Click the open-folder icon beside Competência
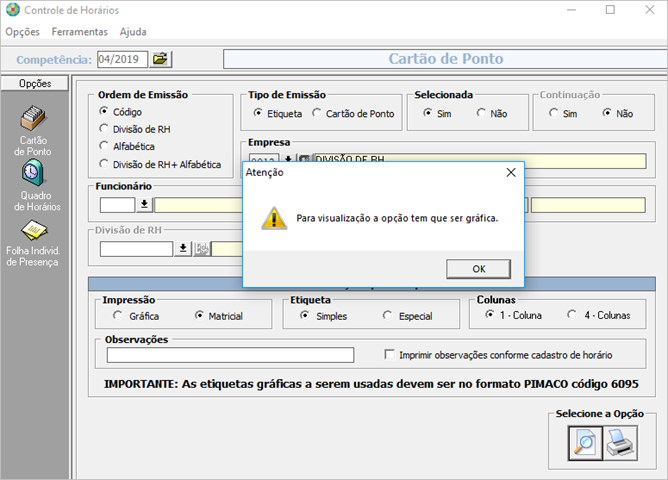Image resolution: width=668 pixels, height=480 pixels. pyautogui.click(x=160, y=59)
